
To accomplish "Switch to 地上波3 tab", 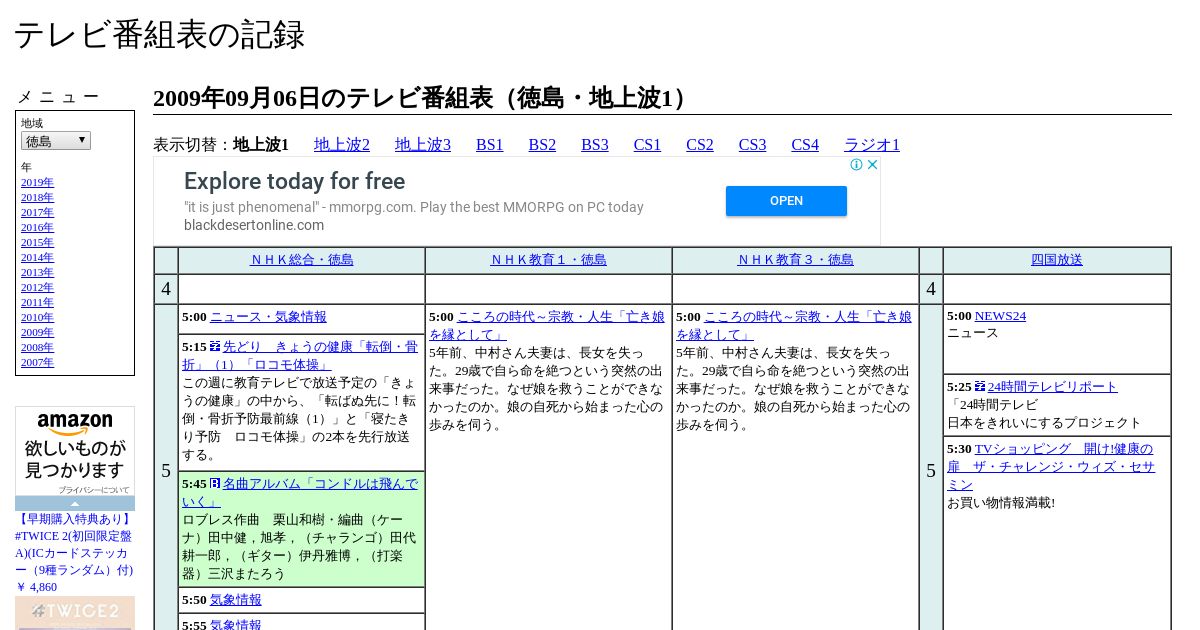I will click(423, 145).
